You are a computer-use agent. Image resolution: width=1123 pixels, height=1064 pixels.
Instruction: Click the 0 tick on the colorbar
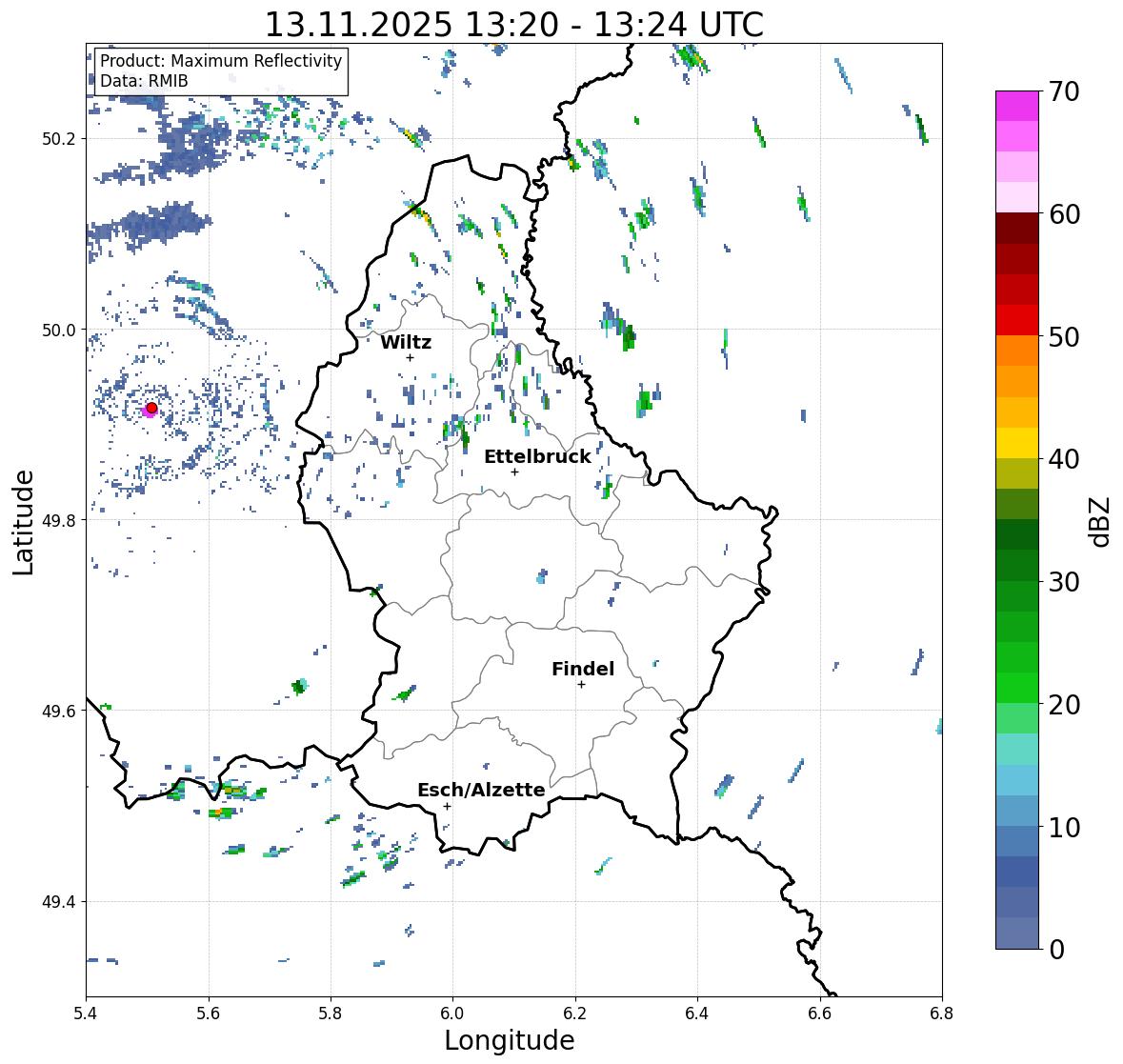click(x=1056, y=950)
